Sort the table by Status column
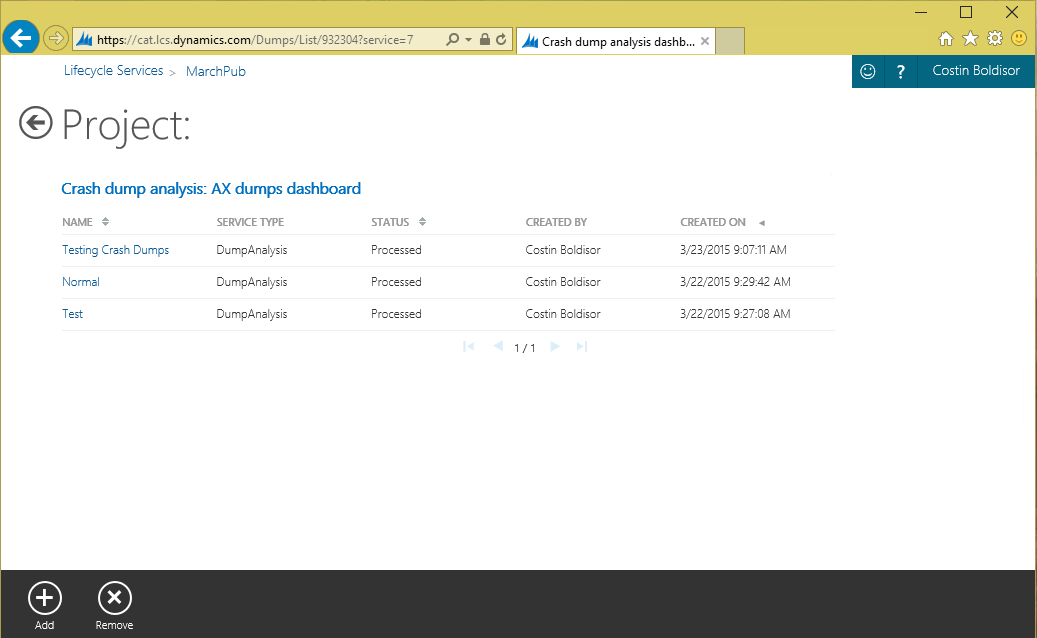 coord(422,222)
